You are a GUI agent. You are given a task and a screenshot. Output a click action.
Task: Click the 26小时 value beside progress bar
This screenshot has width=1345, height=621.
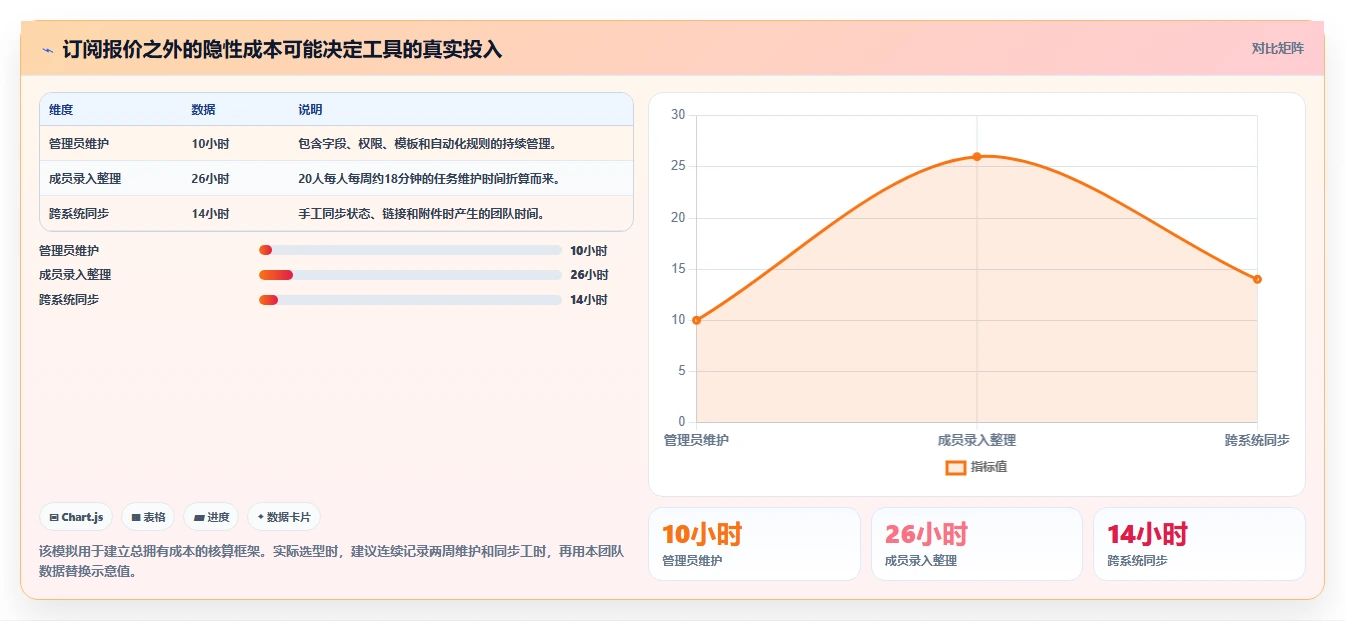pos(589,275)
